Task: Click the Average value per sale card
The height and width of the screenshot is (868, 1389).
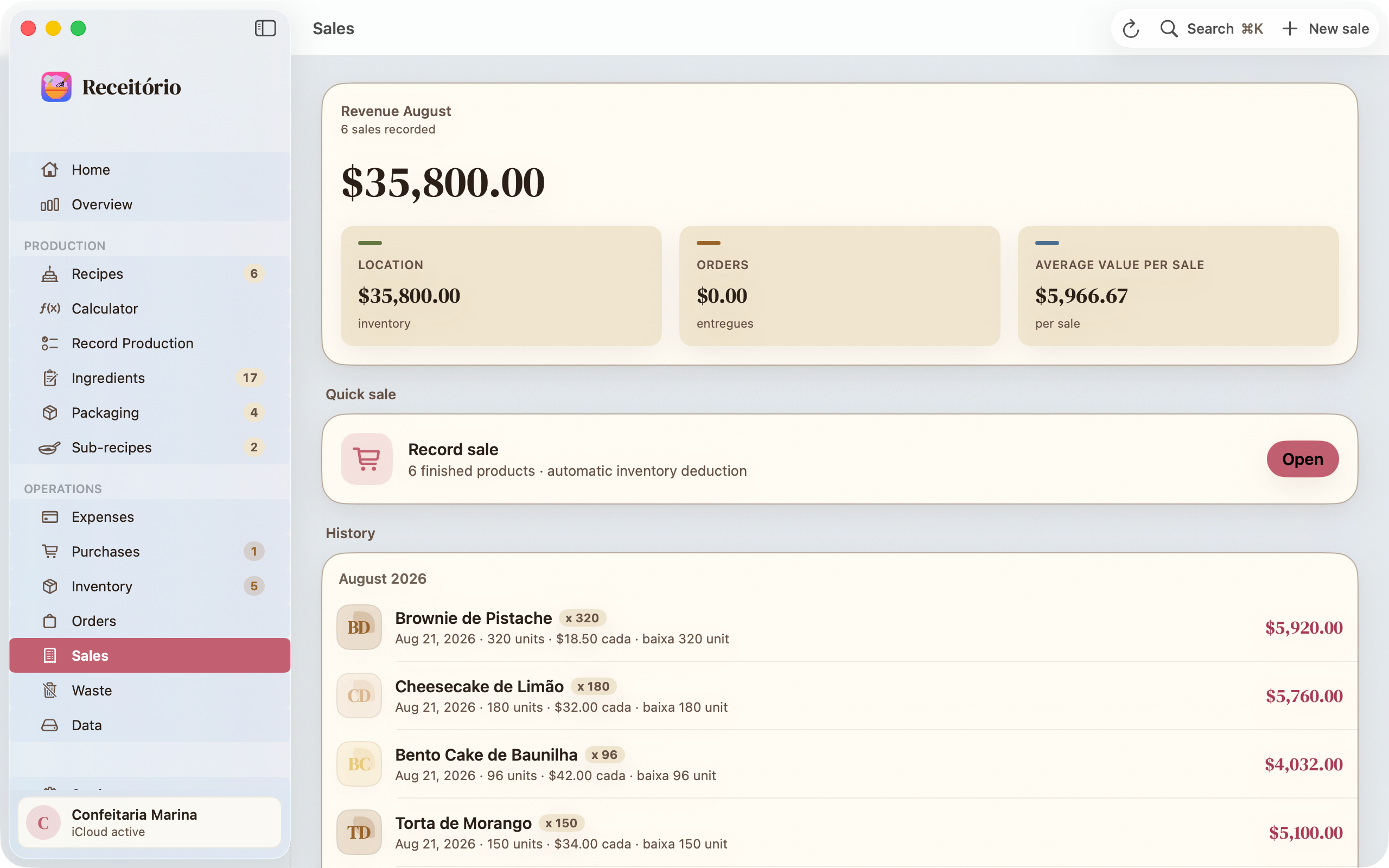Action: point(1178,285)
